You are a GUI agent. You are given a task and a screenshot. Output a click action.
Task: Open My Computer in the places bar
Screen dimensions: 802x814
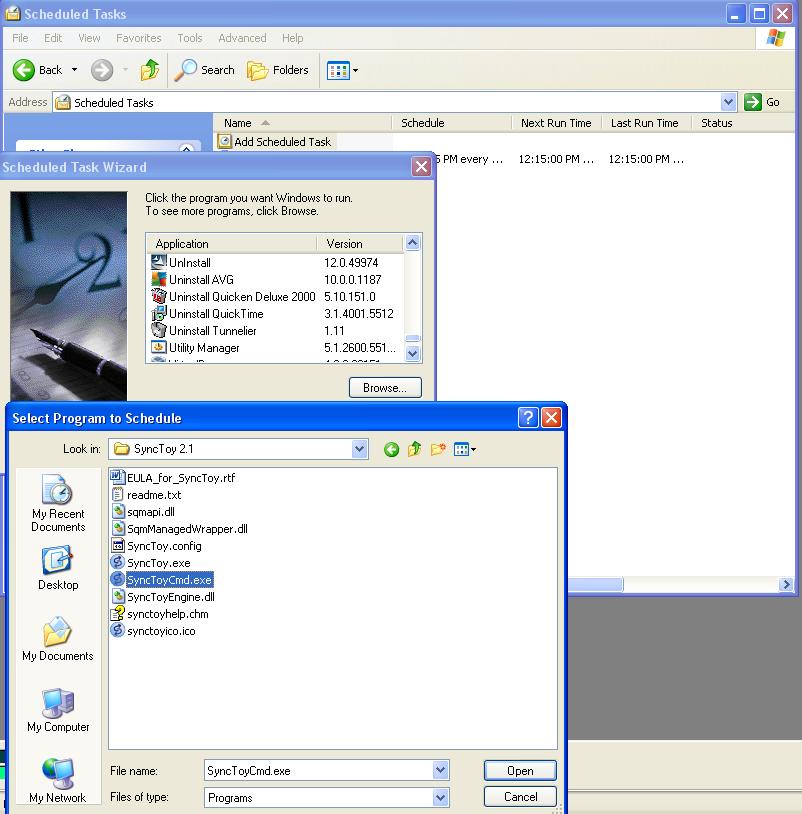pyautogui.click(x=58, y=710)
